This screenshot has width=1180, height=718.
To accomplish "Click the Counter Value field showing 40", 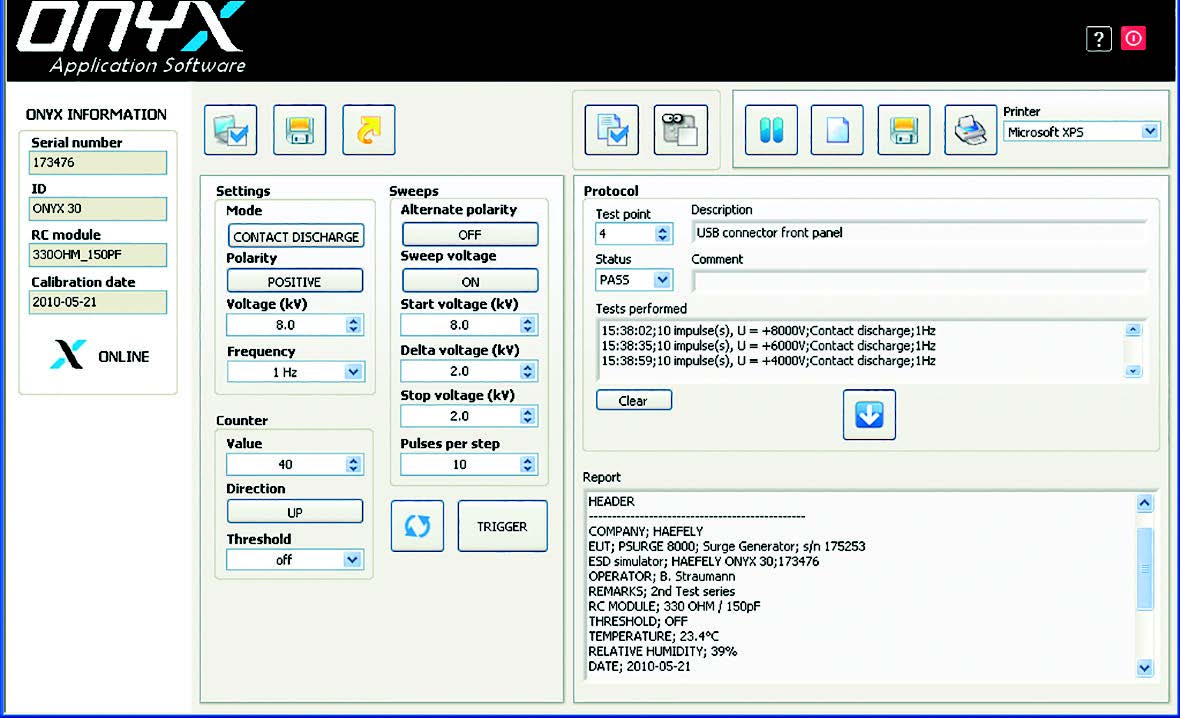I will click(x=286, y=464).
